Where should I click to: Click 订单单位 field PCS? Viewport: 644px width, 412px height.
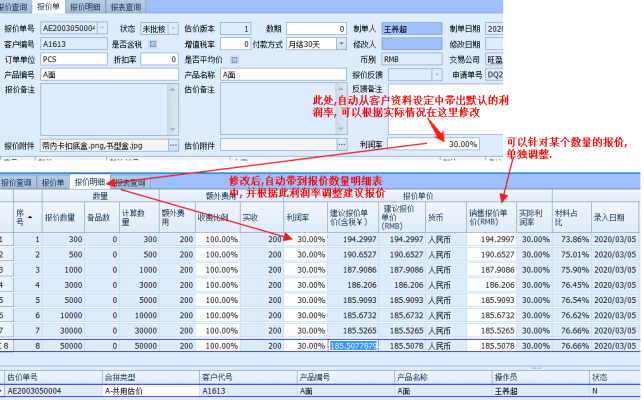coord(74,59)
